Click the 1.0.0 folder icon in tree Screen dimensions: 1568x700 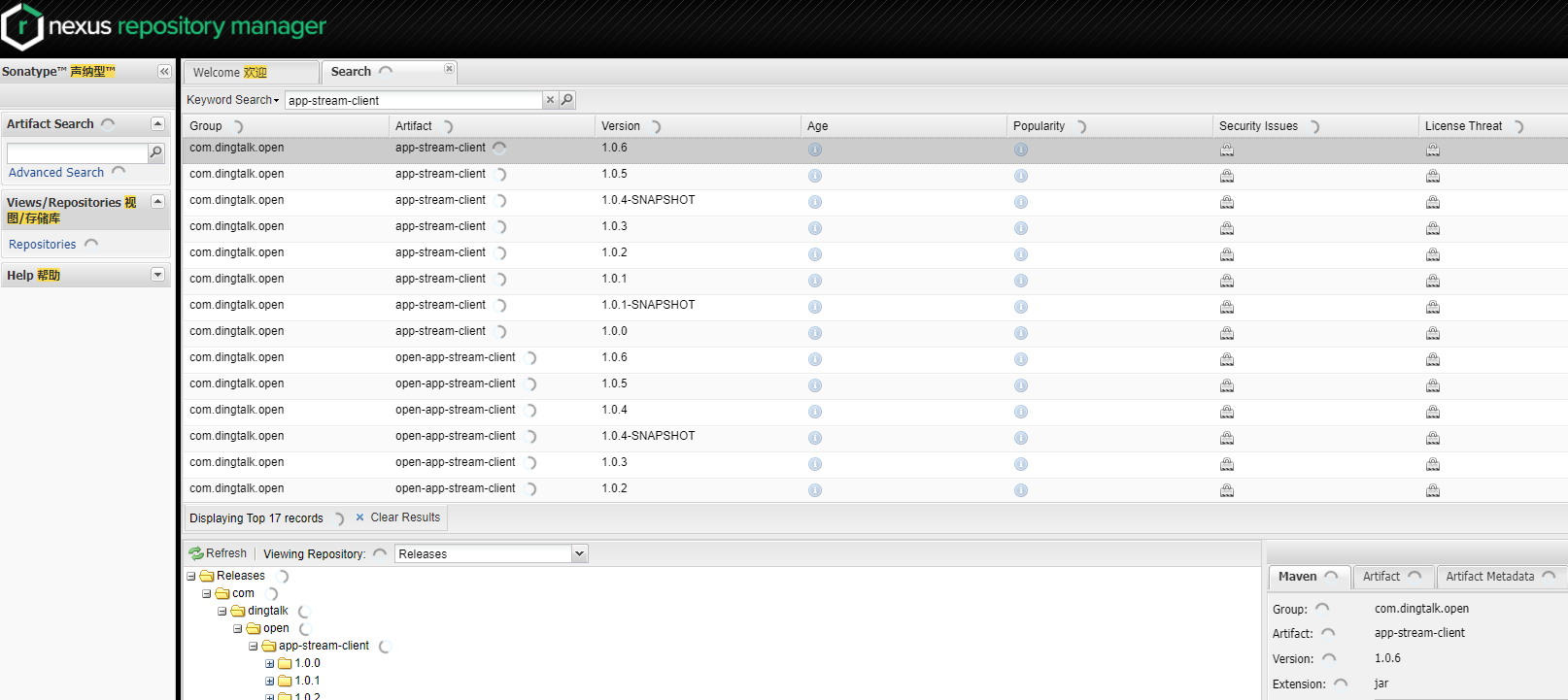[x=285, y=663]
